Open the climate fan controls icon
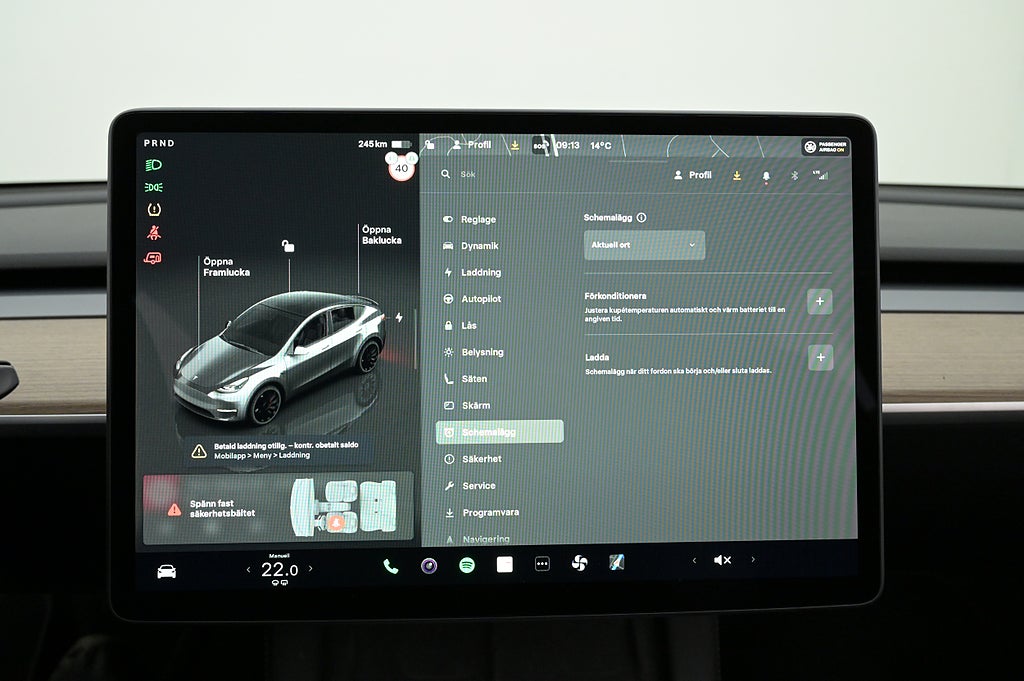The width and height of the screenshot is (1024, 681). coord(579,563)
